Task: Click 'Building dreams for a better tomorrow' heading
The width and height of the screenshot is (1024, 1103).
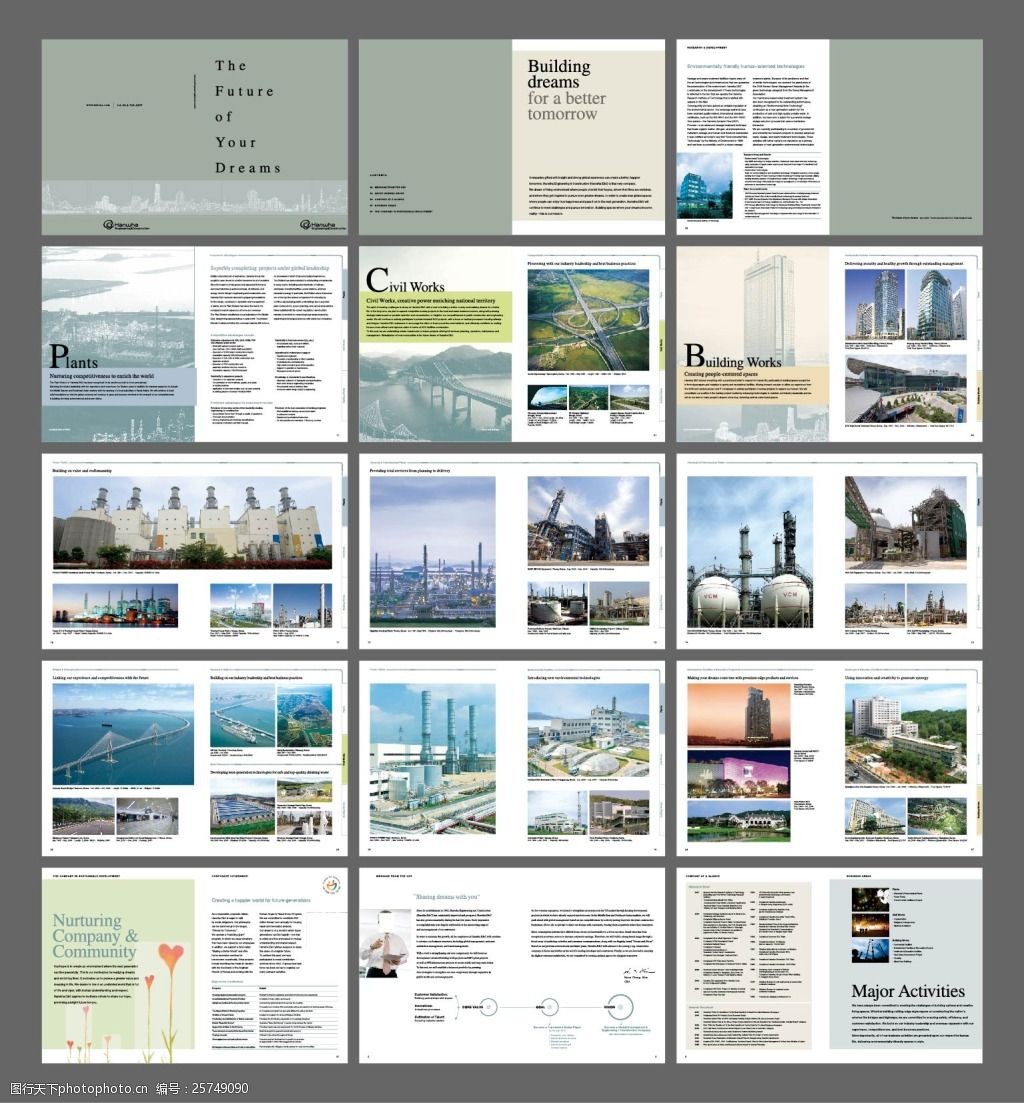Action: point(567,90)
